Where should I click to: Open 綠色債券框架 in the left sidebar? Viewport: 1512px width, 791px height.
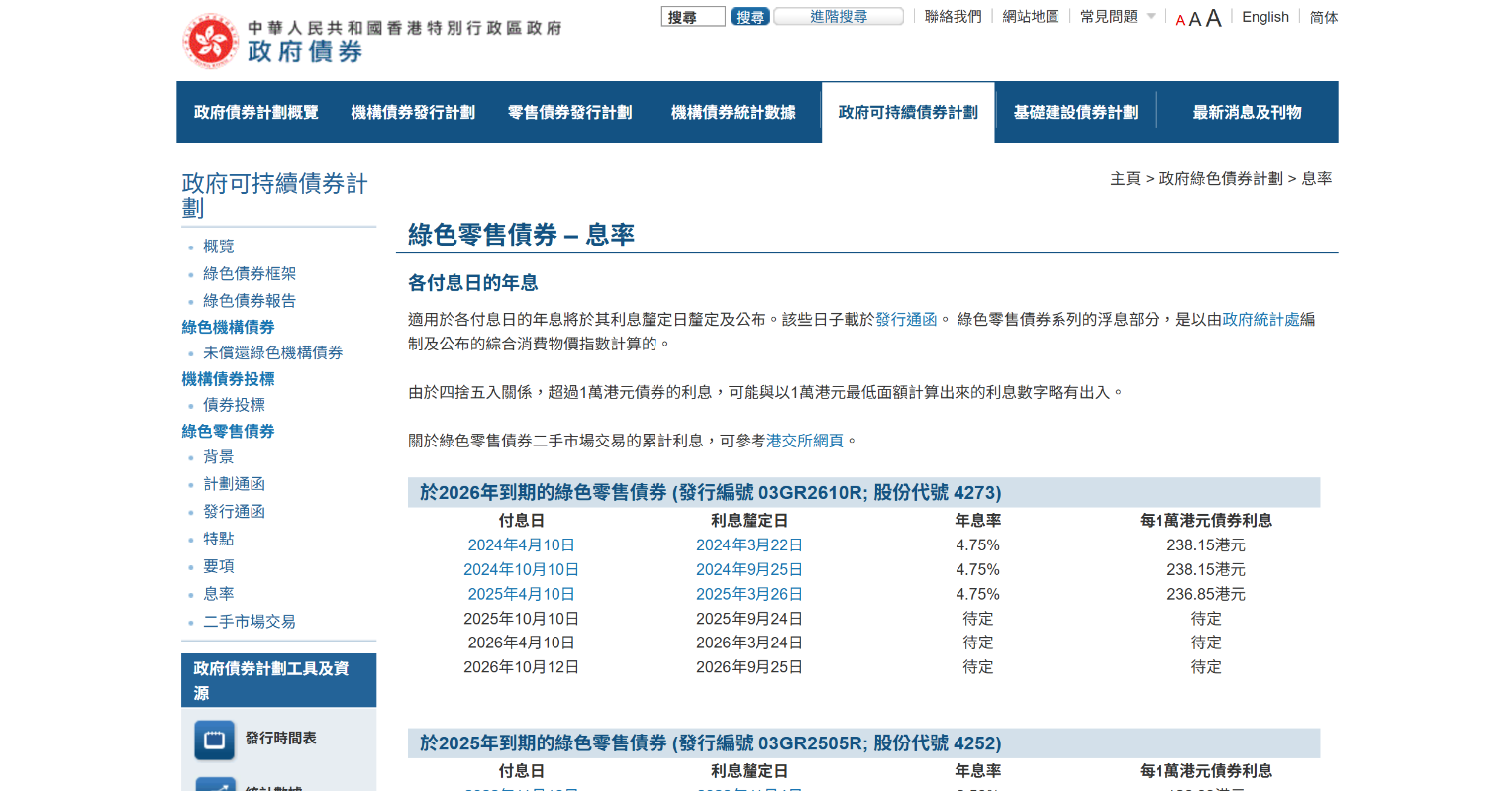click(x=250, y=274)
